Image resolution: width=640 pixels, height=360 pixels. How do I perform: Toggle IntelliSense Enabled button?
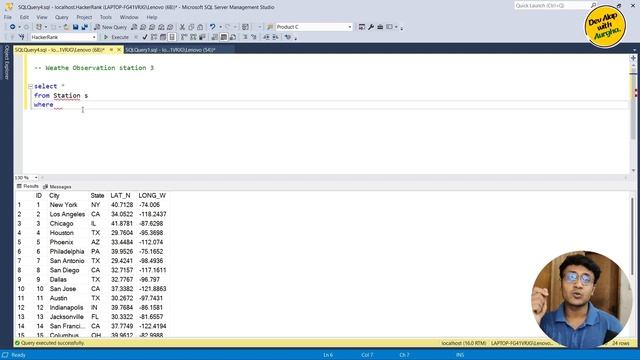pyautogui.click(x=172, y=37)
